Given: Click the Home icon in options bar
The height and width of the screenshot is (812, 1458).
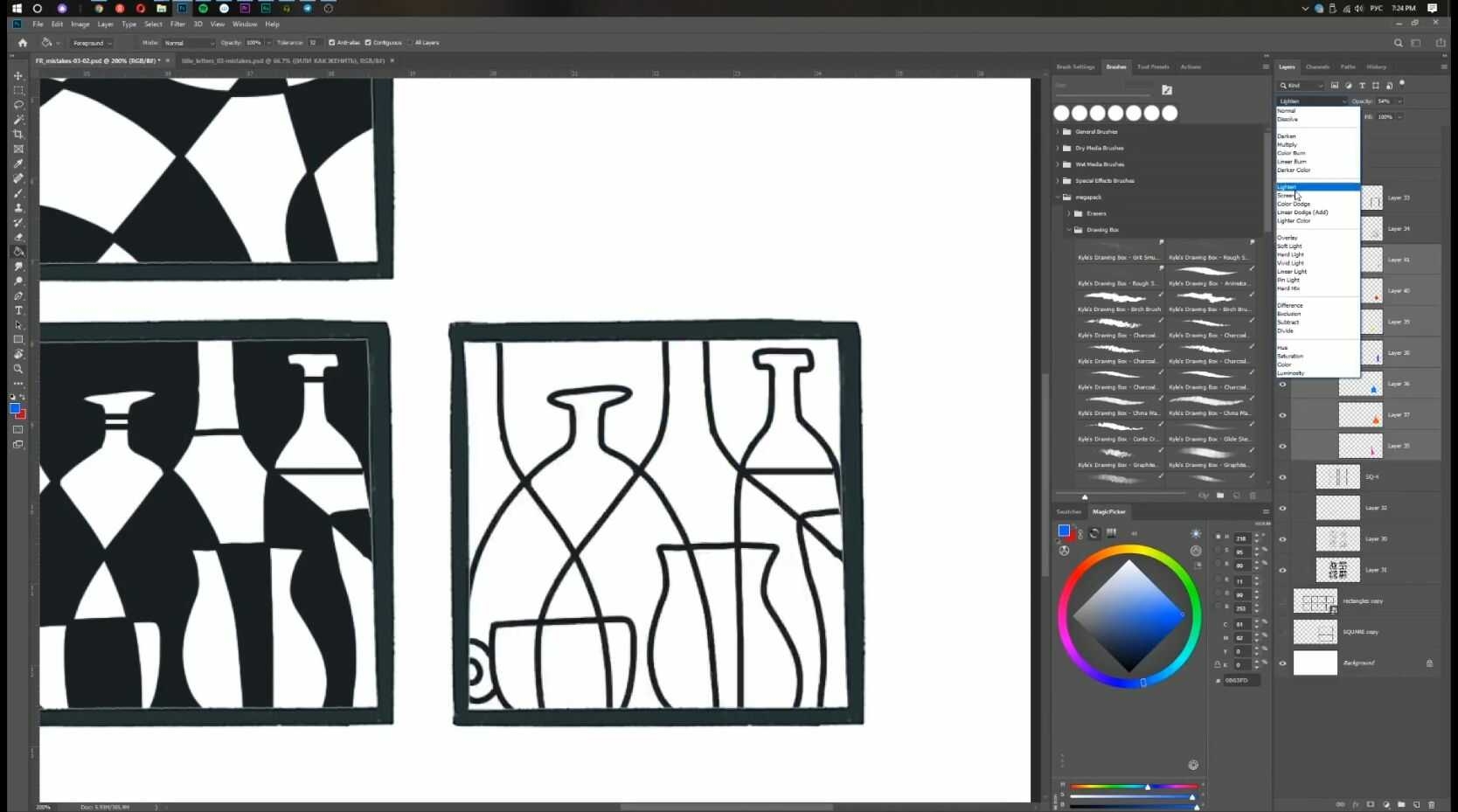Looking at the screenshot, I should pyautogui.click(x=23, y=43).
